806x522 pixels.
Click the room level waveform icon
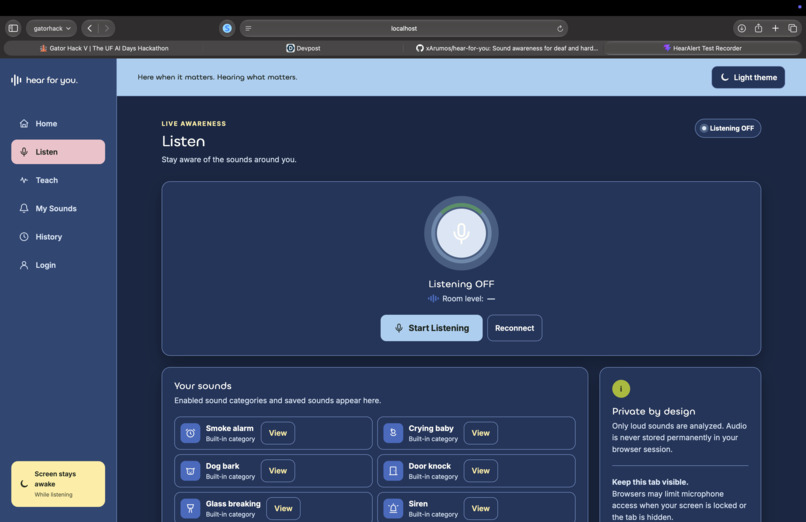(433, 299)
